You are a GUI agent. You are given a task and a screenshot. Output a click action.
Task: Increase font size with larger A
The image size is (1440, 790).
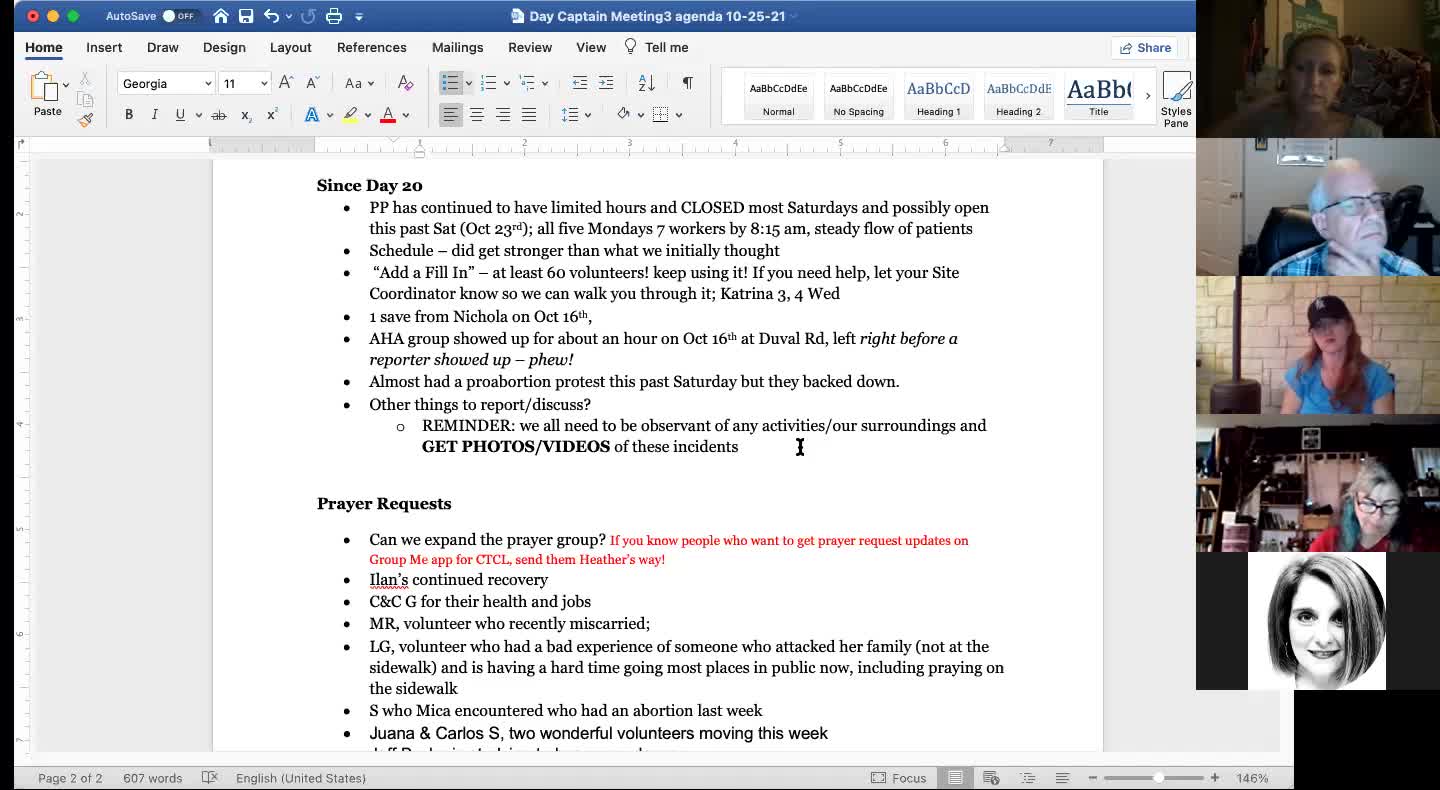(286, 83)
